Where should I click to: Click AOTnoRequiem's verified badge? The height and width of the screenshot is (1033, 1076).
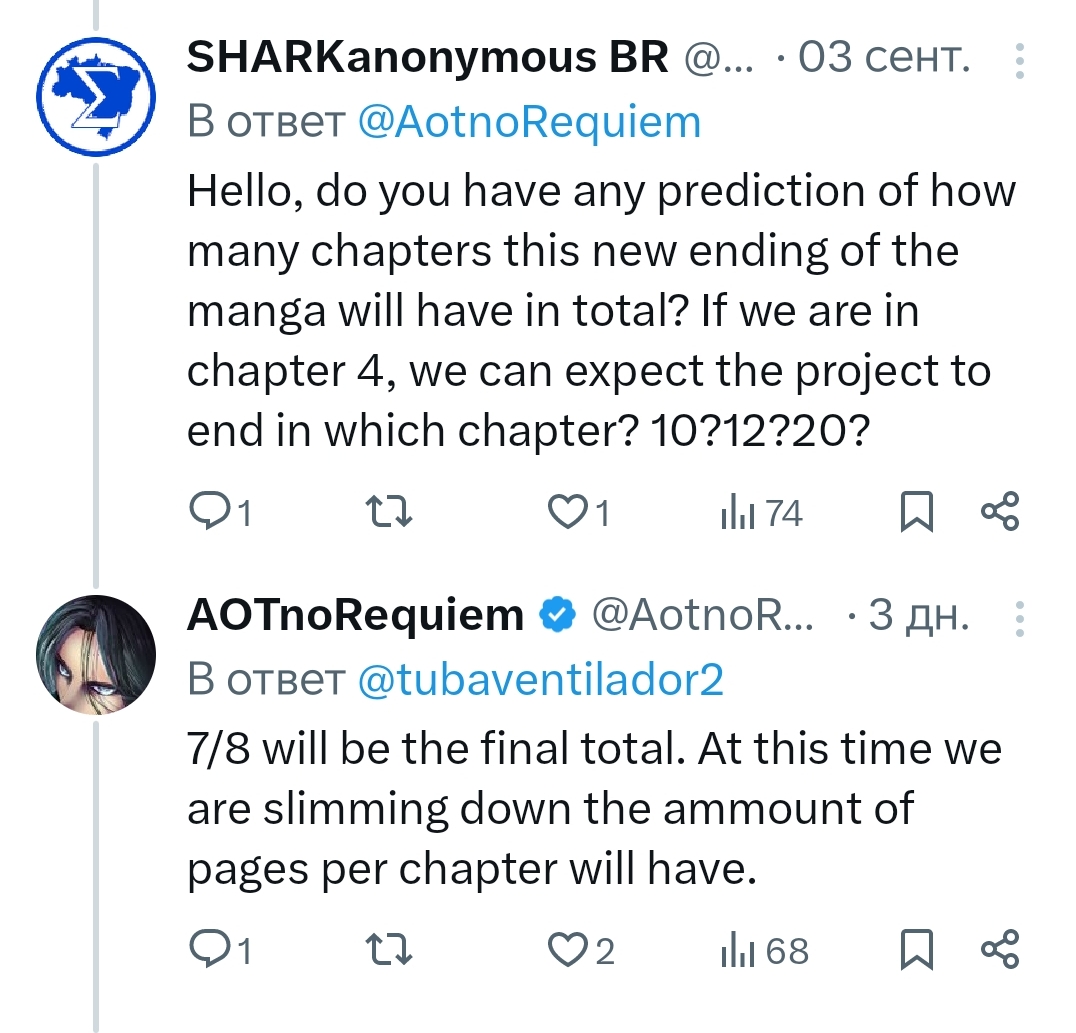[x=558, y=617]
